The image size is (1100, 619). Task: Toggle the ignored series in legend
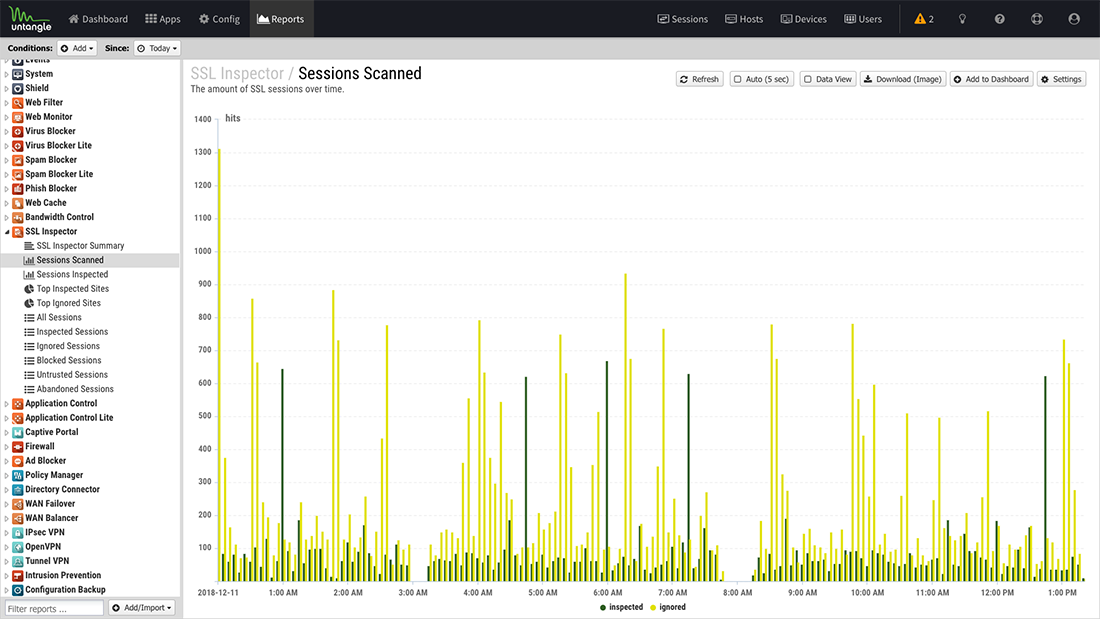(x=668, y=608)
